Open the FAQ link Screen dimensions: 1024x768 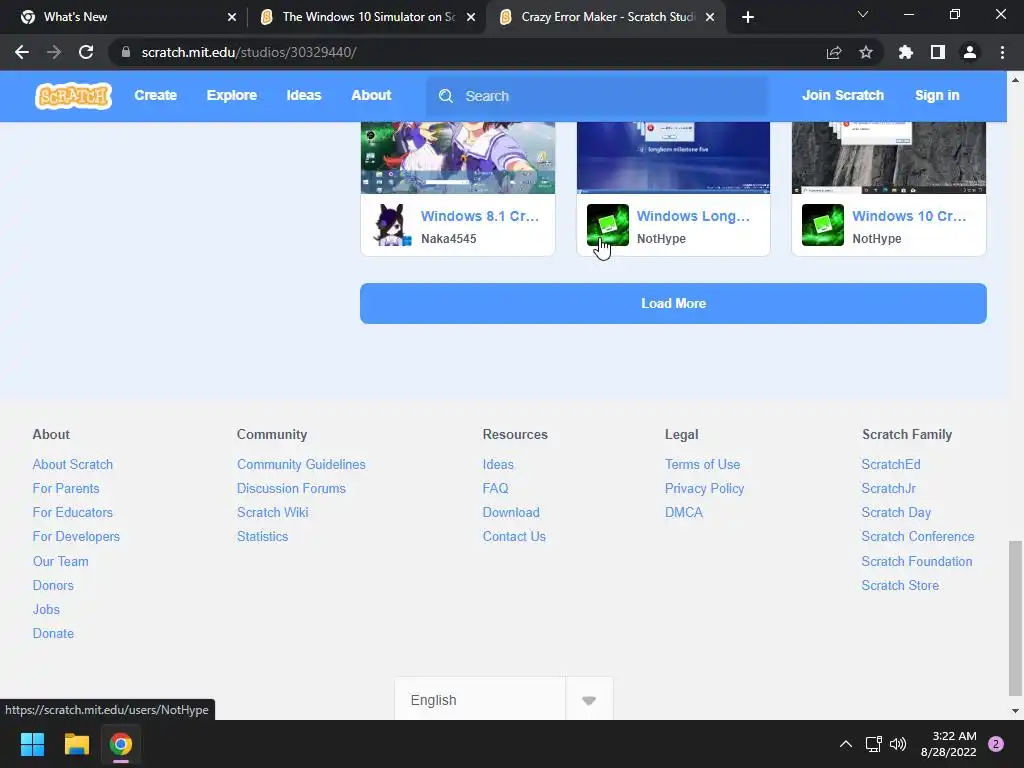[x=495, y=488]
